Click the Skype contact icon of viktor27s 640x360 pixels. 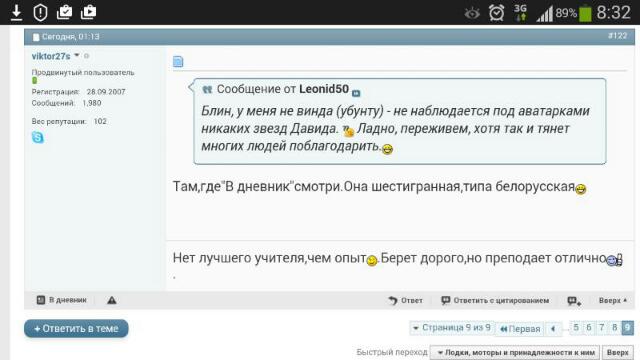[38, 137]
